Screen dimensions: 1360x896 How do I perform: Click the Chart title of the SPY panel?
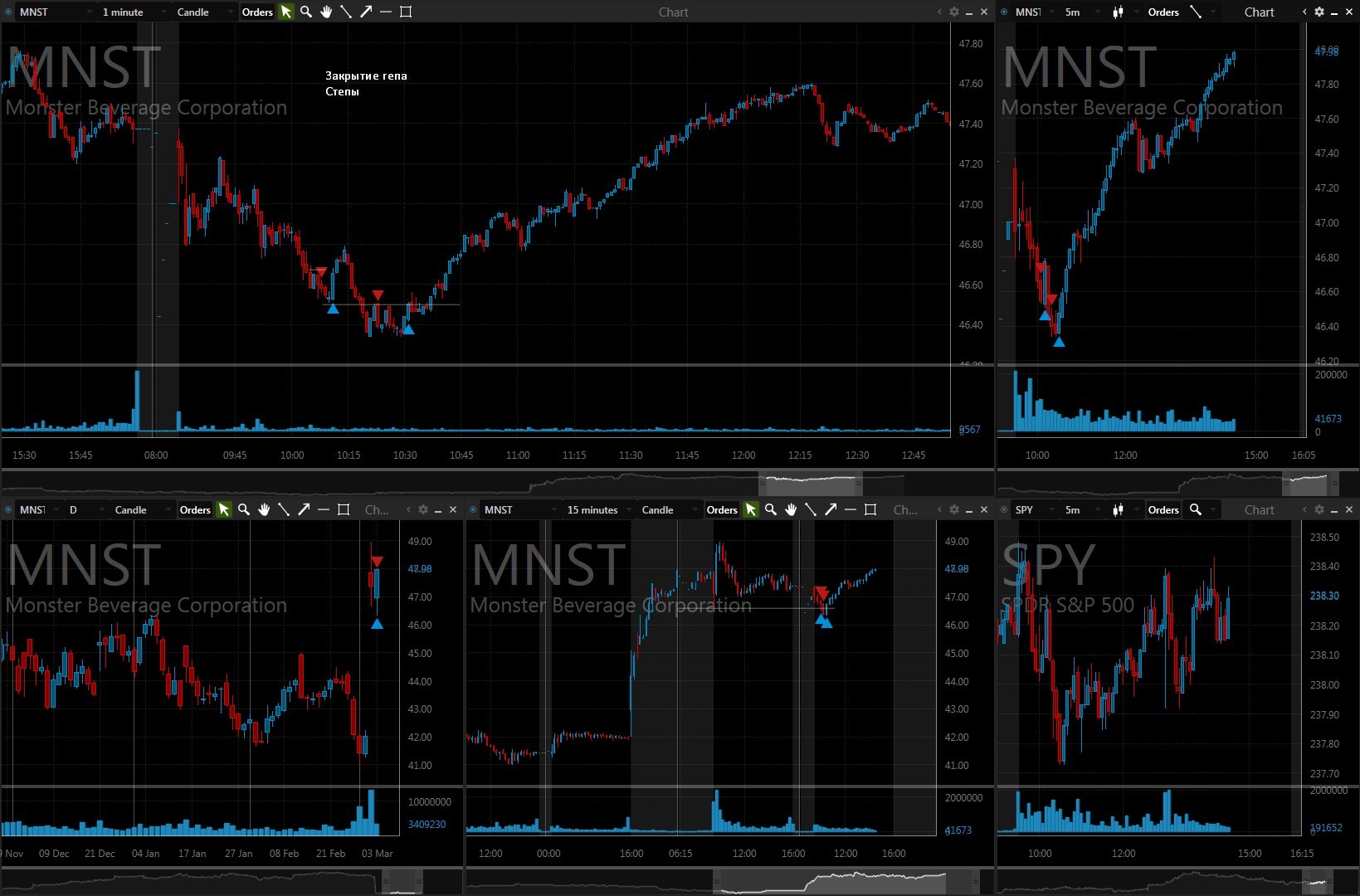pyautogui.click(x=1259, y=509)
